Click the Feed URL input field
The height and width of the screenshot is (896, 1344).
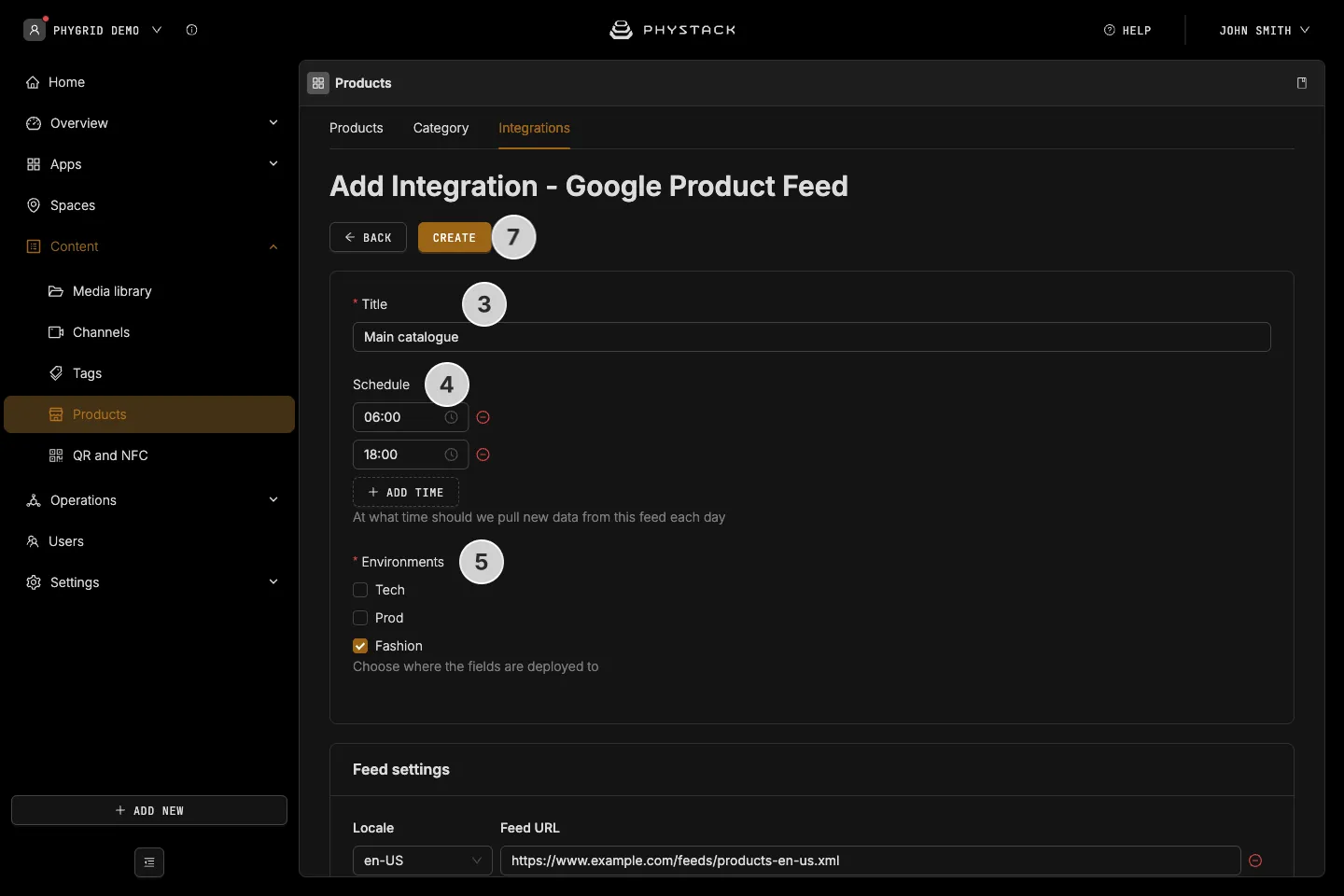(870, 861)
